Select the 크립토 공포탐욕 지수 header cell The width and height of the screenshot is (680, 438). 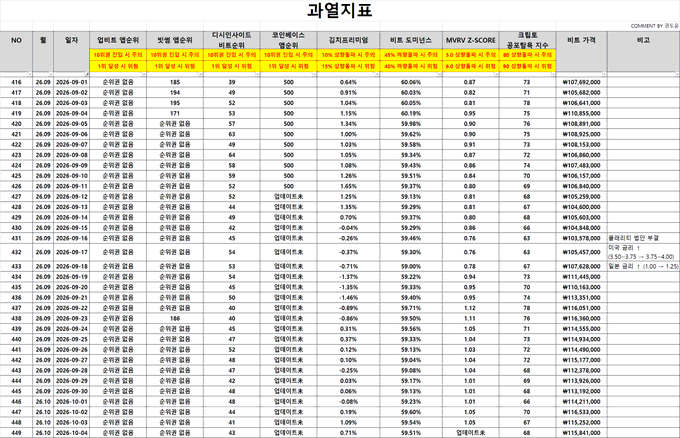point(527,40)
